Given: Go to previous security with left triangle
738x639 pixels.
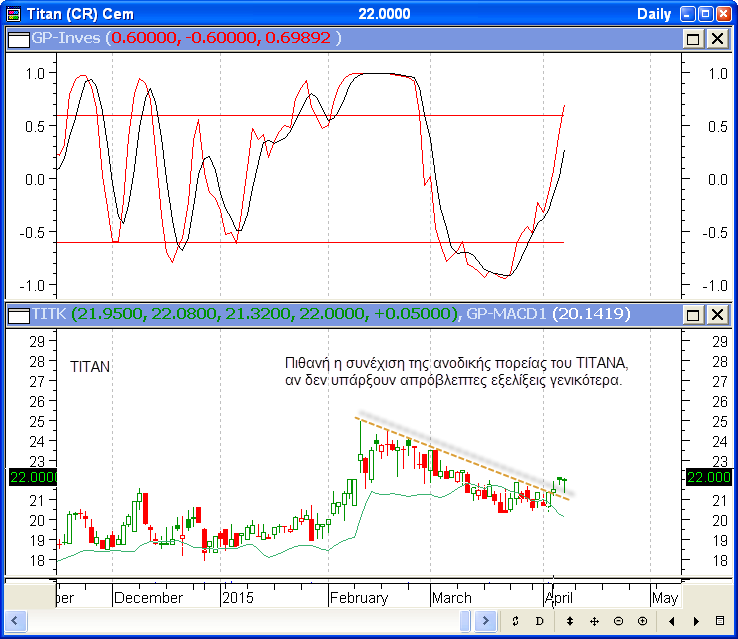Looking at the screenshot, I should (672, 621).
